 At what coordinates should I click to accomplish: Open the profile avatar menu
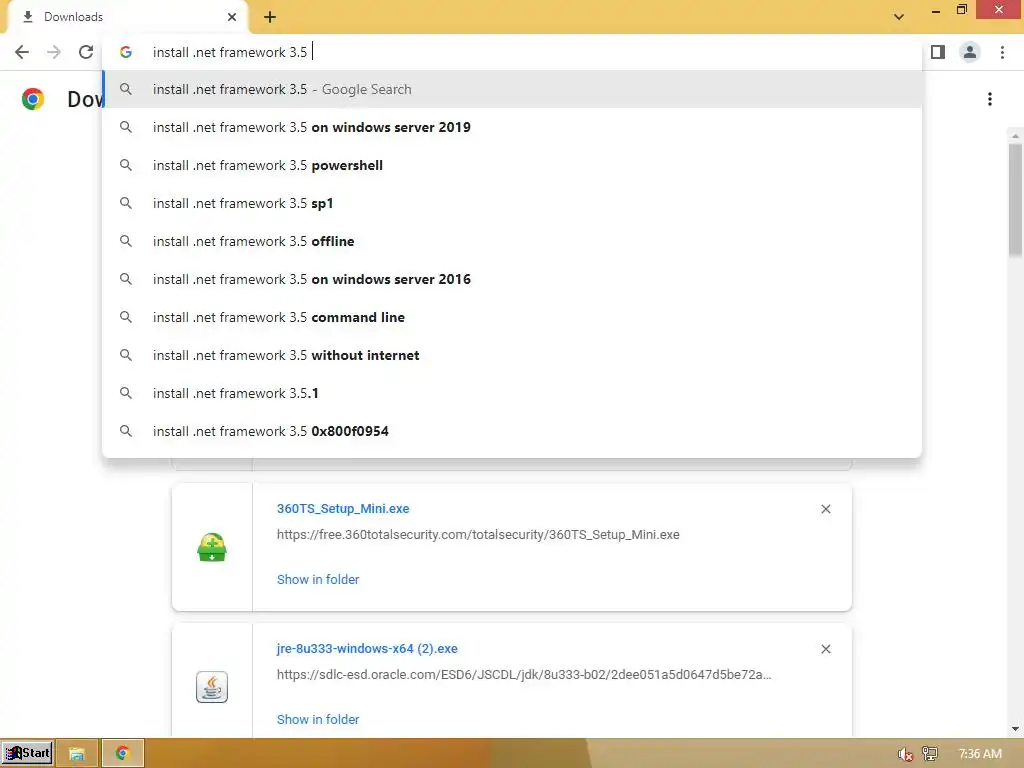coord(970,52)
